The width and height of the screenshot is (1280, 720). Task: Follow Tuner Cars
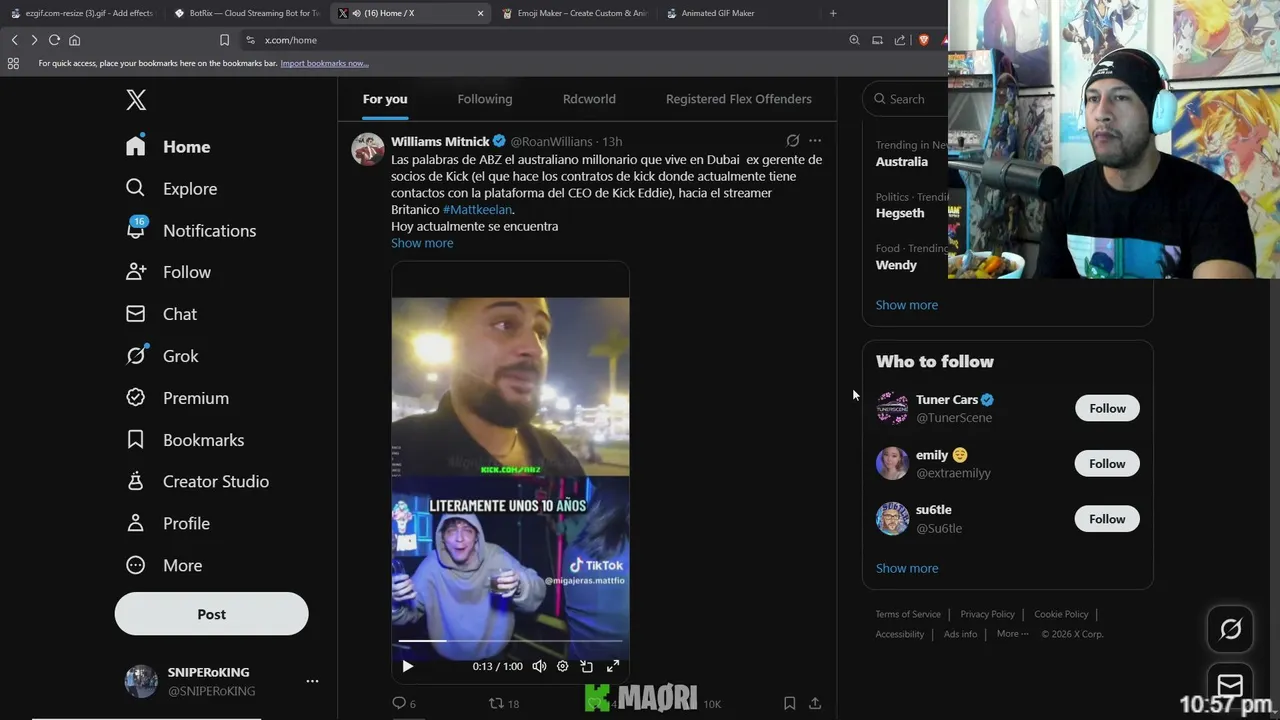click(x=1107, y=408)
